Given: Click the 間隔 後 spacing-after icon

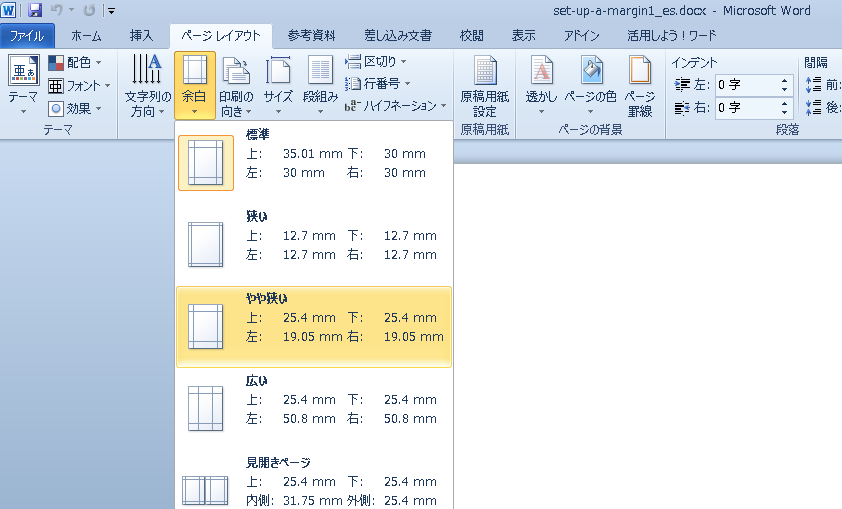Looking at the screenshot, I should tap(814, 107).
